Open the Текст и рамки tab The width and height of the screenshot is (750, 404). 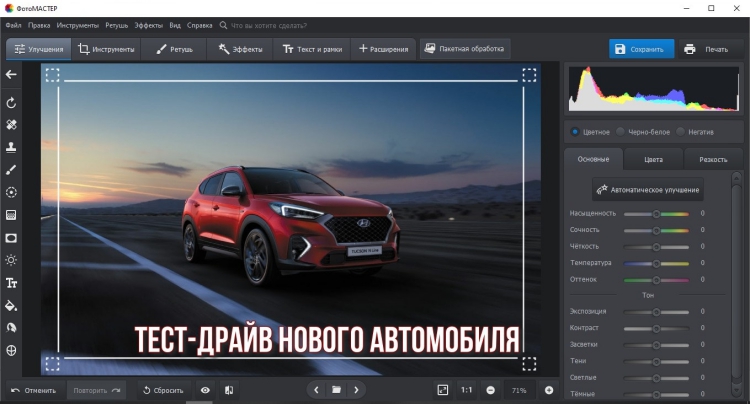pos(312,49)
